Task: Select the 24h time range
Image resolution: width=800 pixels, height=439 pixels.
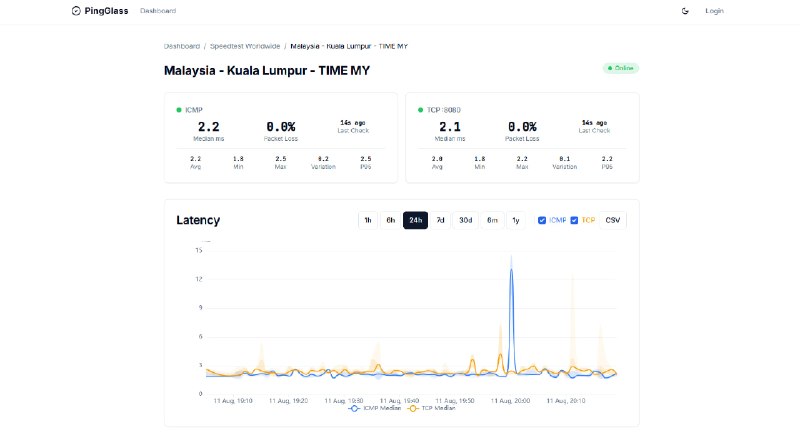Action: [415, 220]
